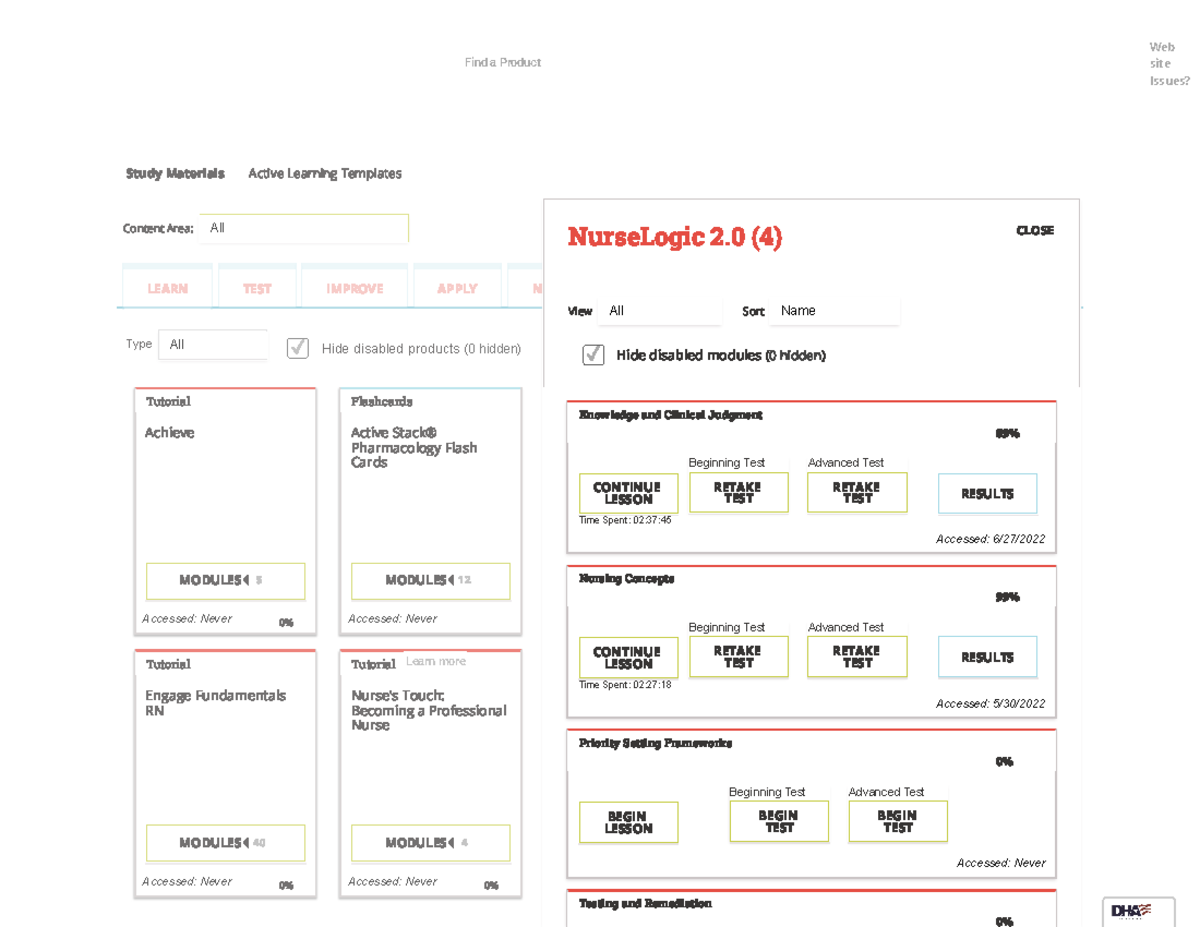Begin the Priority Setting Frameworks lesson

[628, 822]
